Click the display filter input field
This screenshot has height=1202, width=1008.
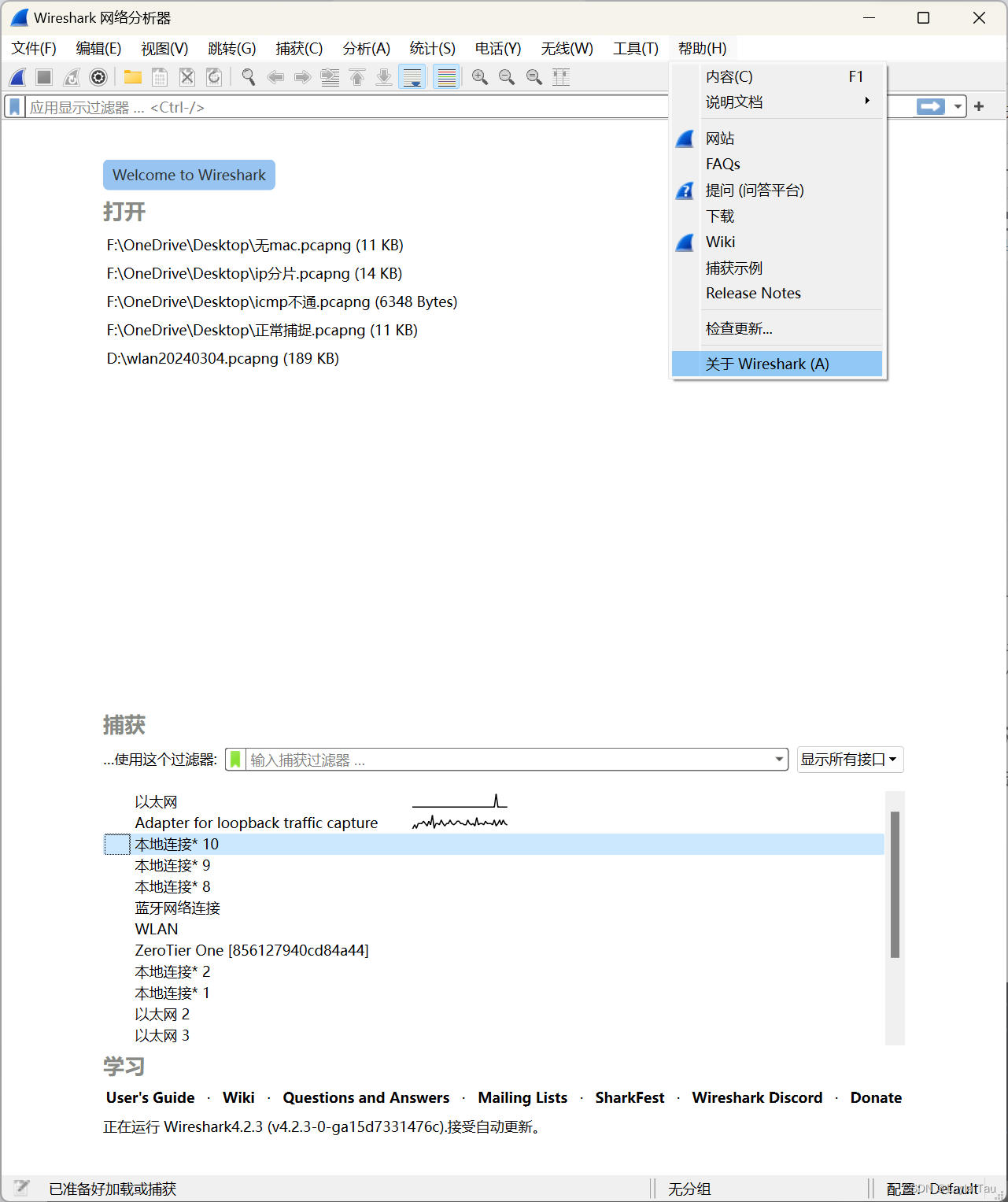(346, 107)
